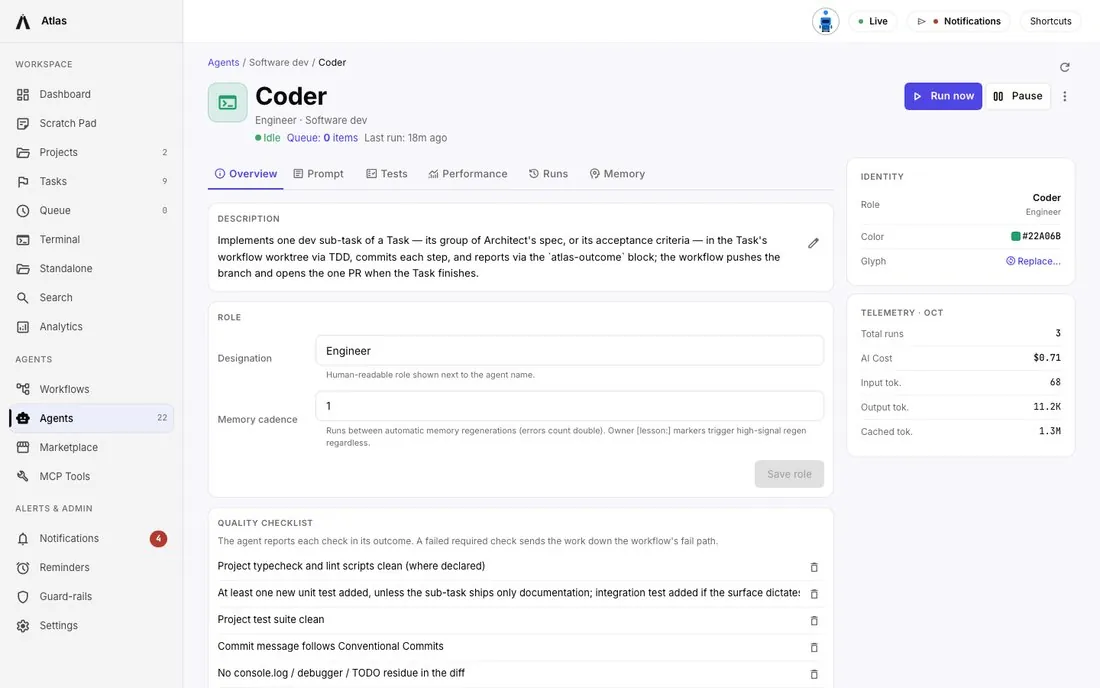1100x688 pixels.
Task: Toggle the Live status indicator
Action: tap(873, 22)
